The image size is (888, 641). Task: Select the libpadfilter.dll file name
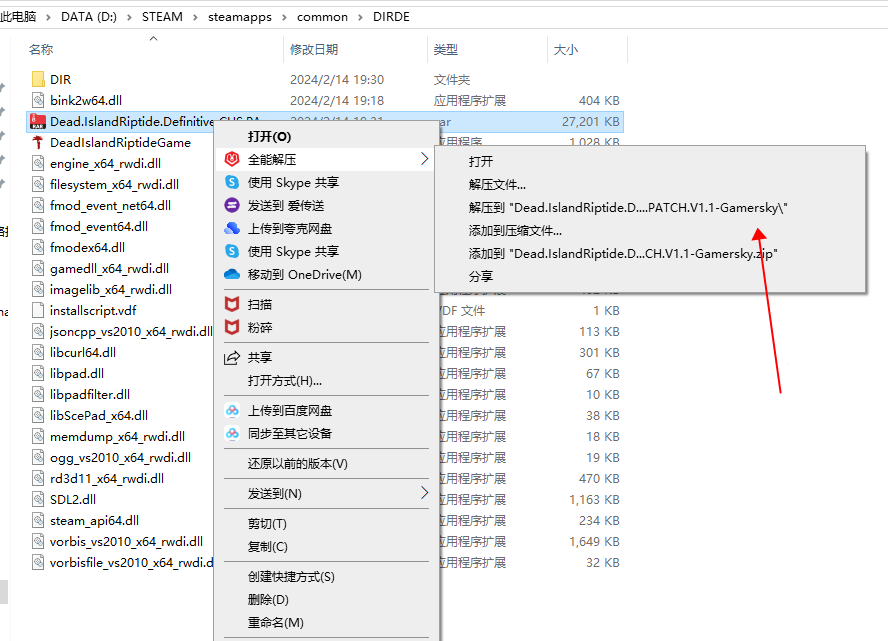click(89, 394)
